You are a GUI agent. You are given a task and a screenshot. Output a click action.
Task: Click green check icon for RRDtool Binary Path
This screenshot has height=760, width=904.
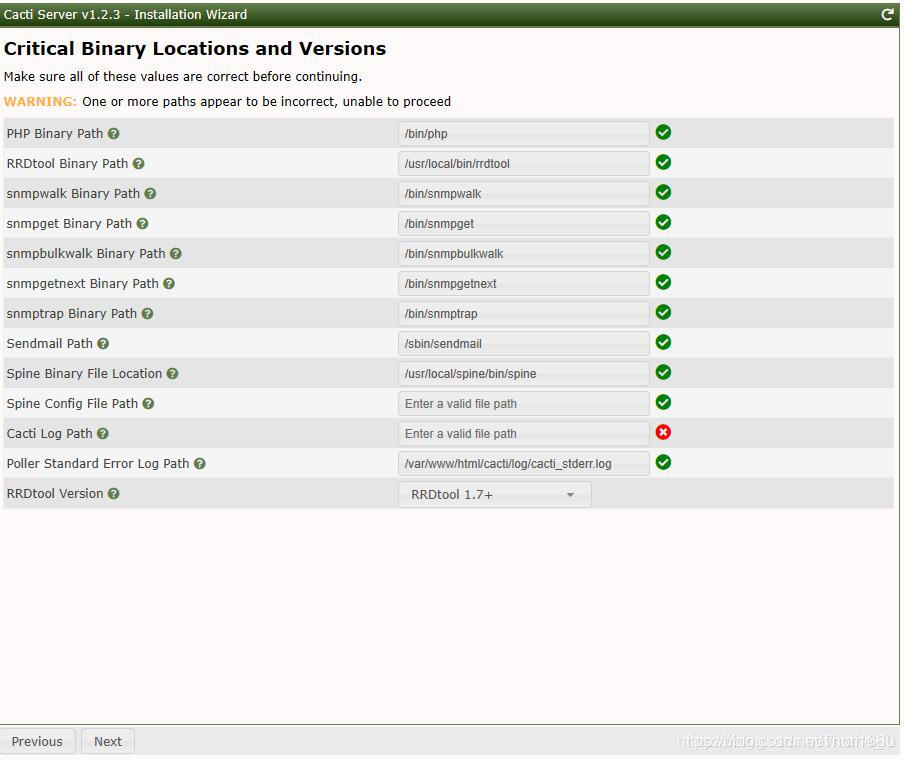coord(664,163)
